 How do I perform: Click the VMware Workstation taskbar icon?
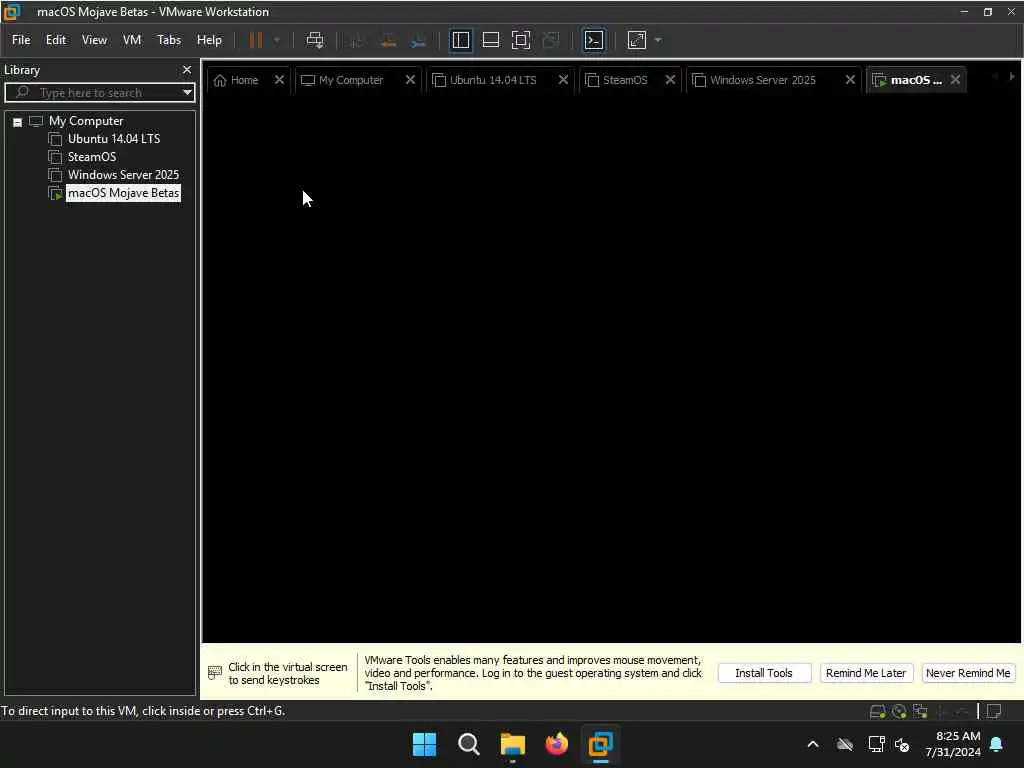[x=600, y=744]
